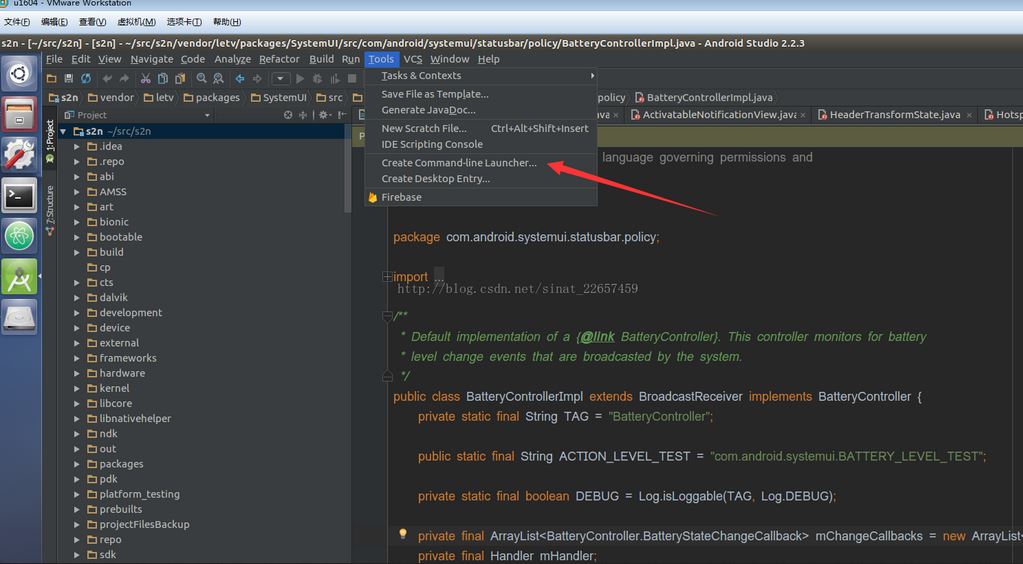Click the Undo arrow icon

click(107, 78)
